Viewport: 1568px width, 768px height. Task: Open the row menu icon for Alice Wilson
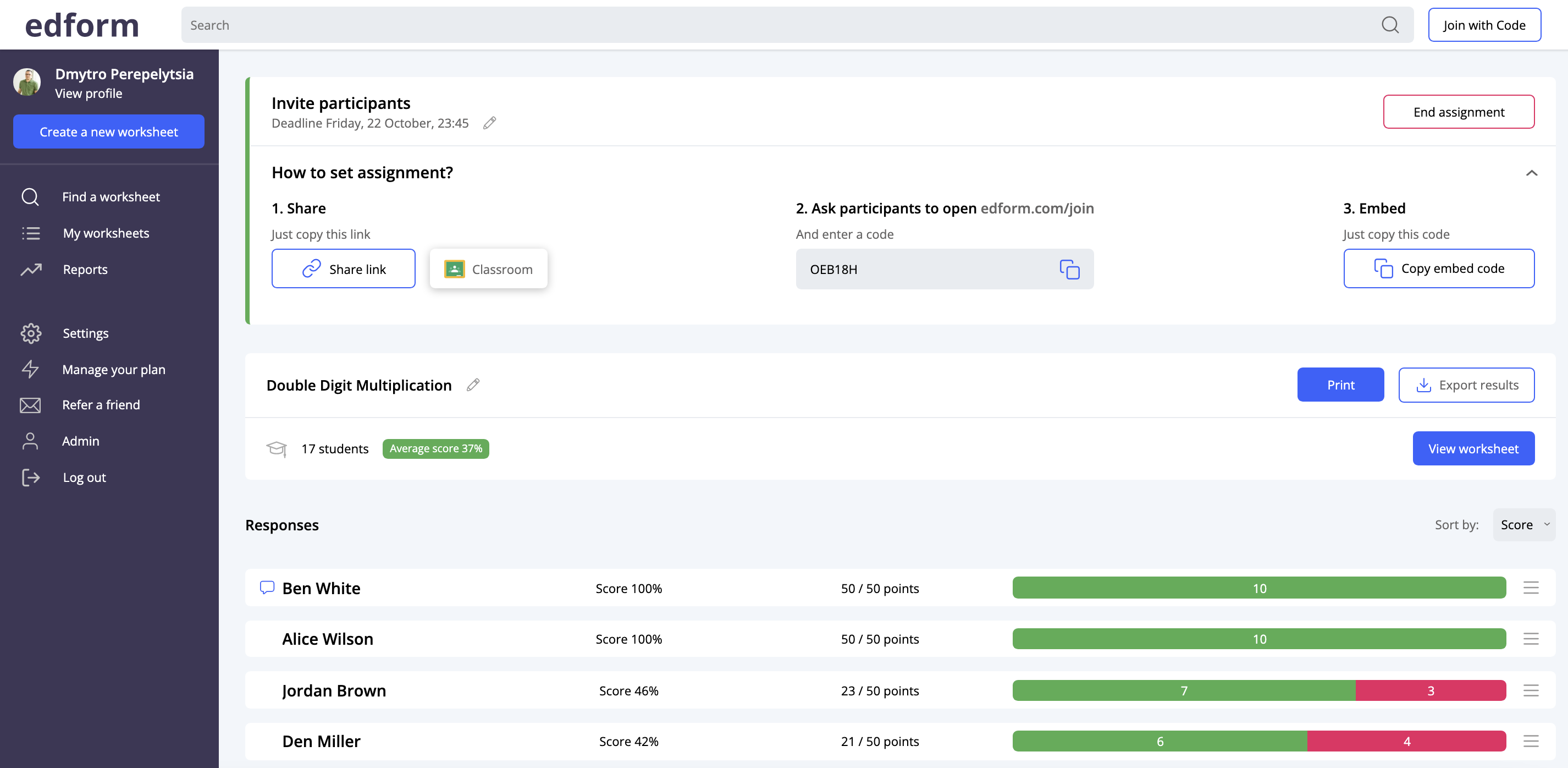click(1531, 639)
